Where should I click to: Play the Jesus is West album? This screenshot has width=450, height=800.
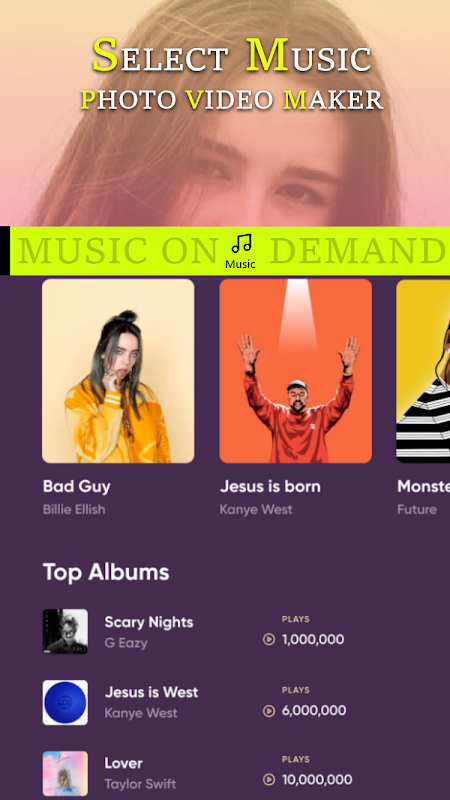(x=269, y=711)
